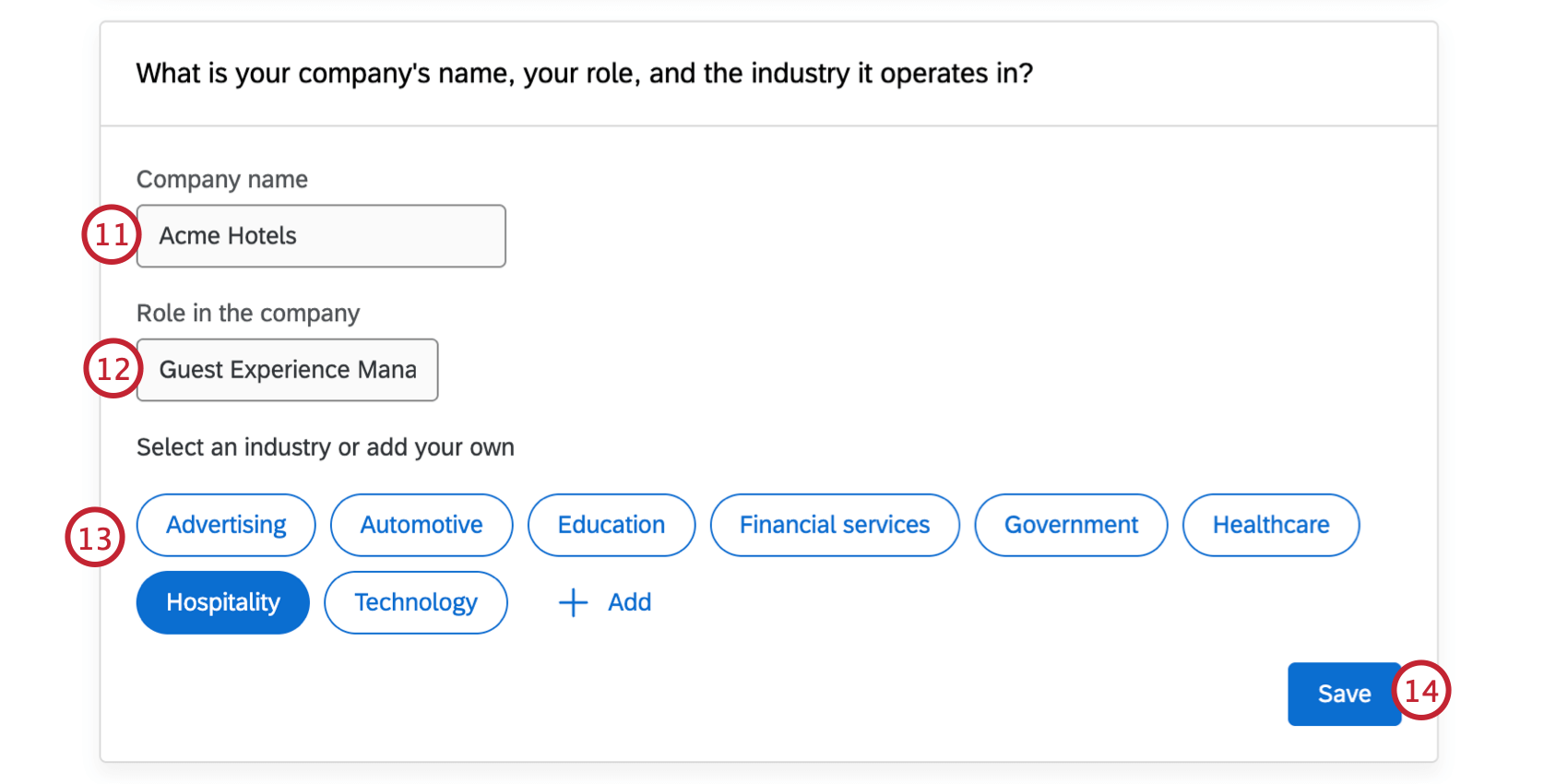1568x784 pixels.
Task: Click into the Role in the company field
Action: coord(288,370)
